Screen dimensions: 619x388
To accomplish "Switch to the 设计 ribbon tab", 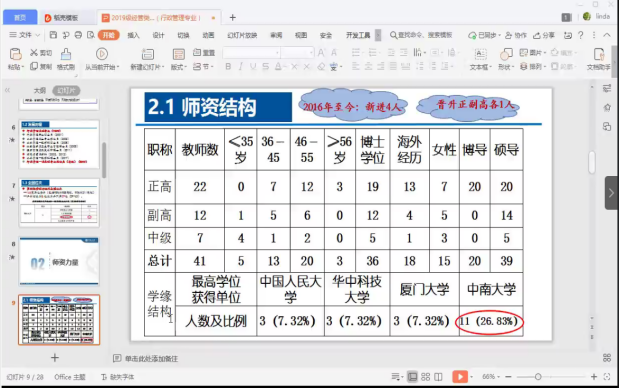I will pyautogui.click(x=158, y=35).
